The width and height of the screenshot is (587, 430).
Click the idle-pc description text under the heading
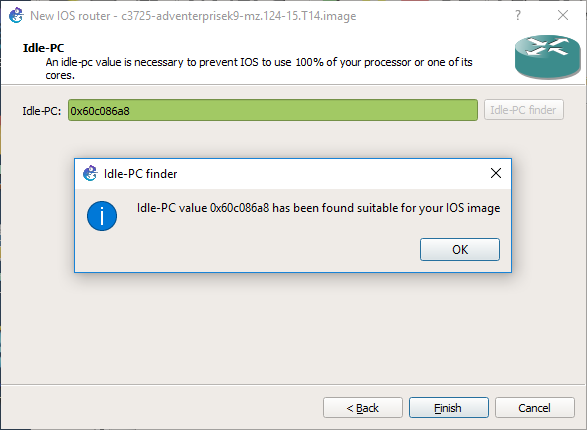(x=259, y=68)
